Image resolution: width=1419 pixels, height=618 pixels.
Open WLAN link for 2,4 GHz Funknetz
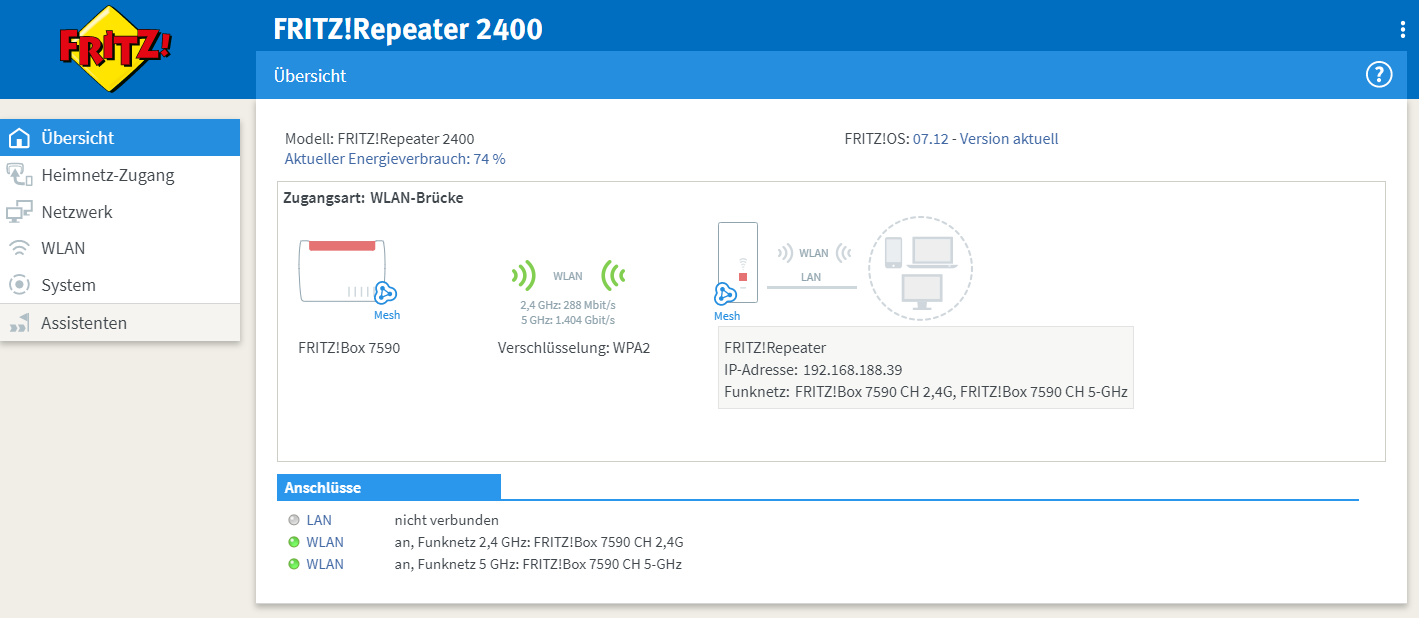(x=325, y=542)
